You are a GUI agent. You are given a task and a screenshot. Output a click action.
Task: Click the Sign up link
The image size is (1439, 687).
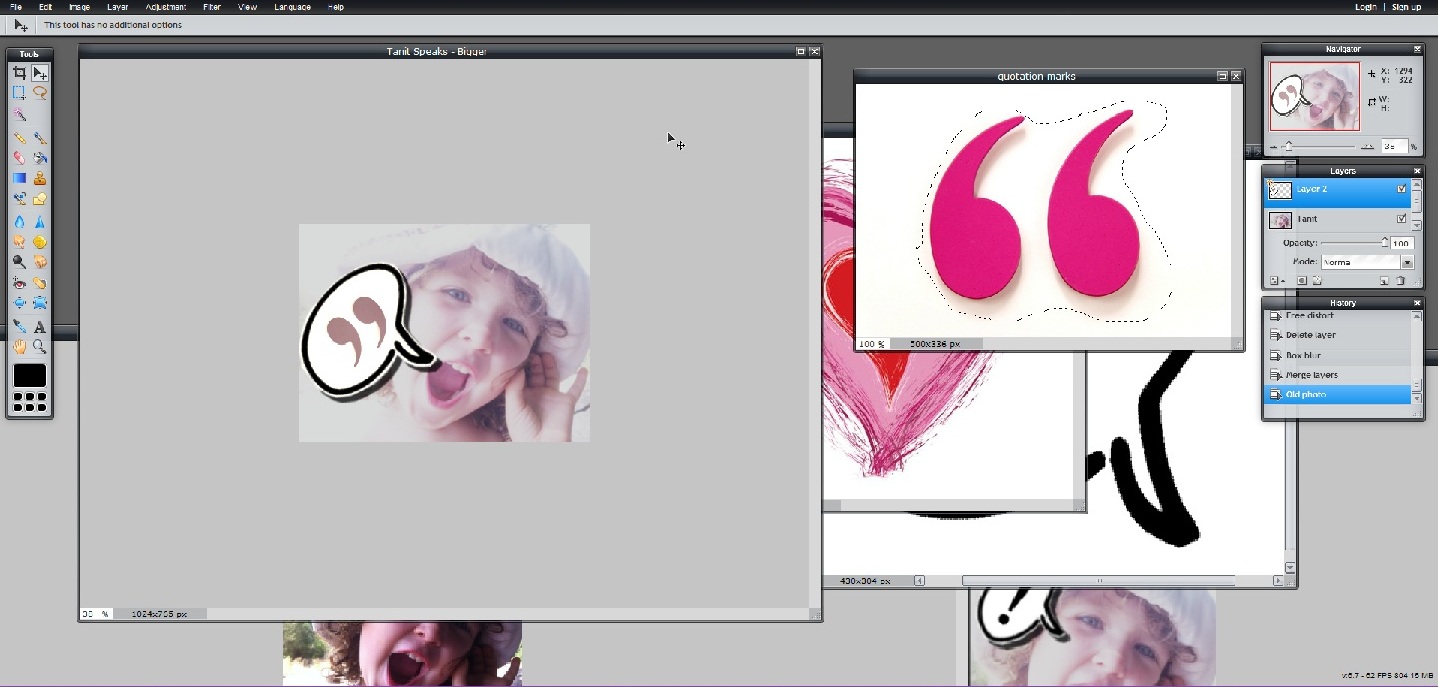(1406, 7)
